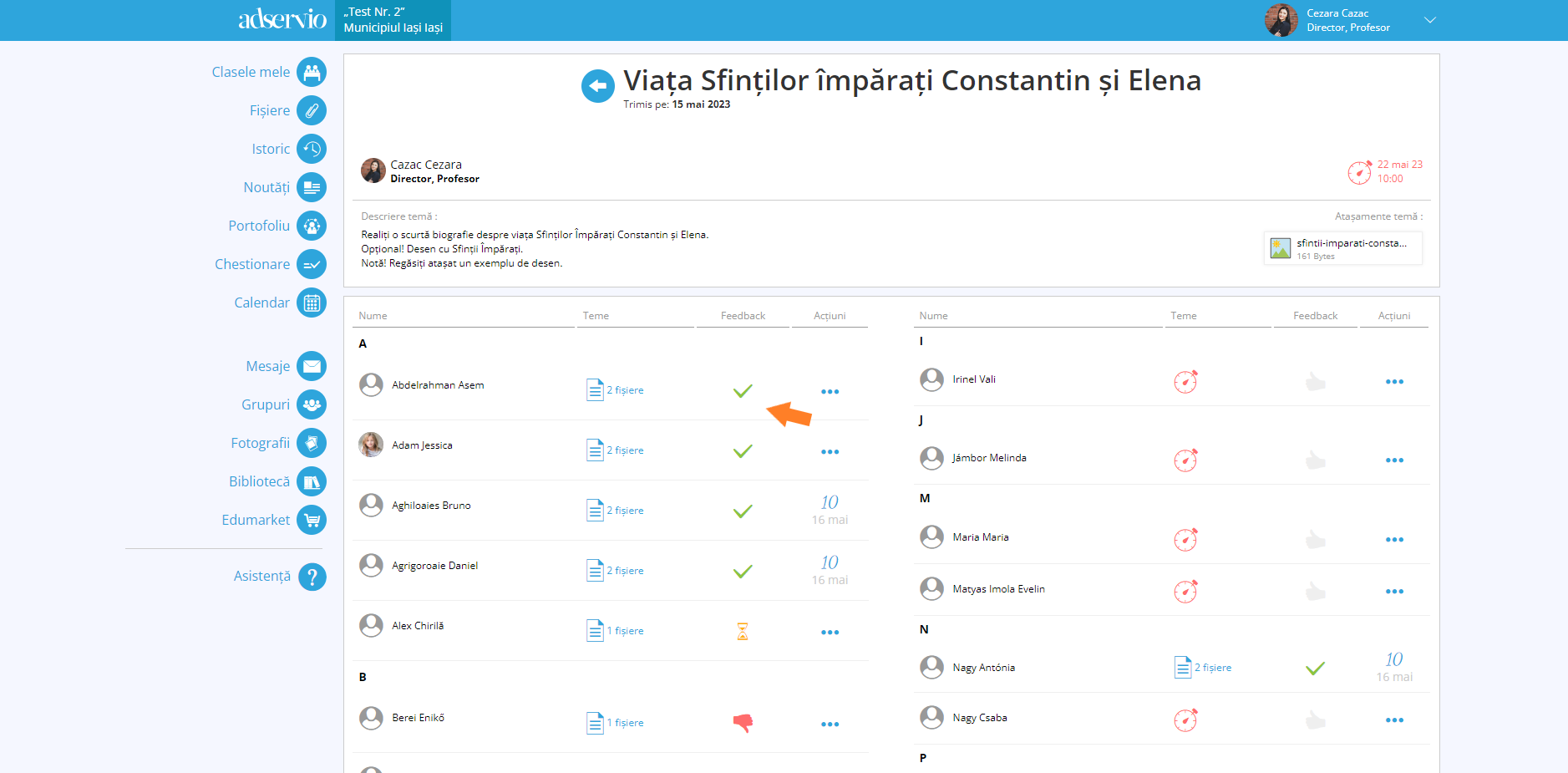
Task: Open Chestionare in the sidebar
Action: click(x=252, y=264)
